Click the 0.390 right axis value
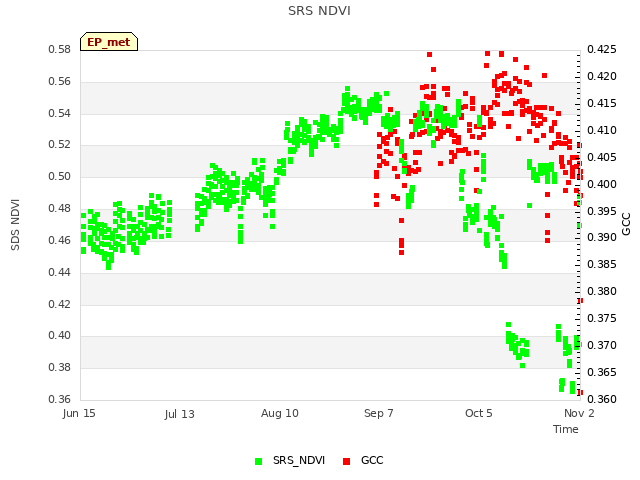640x480 pixels. [x=602, y=238]
